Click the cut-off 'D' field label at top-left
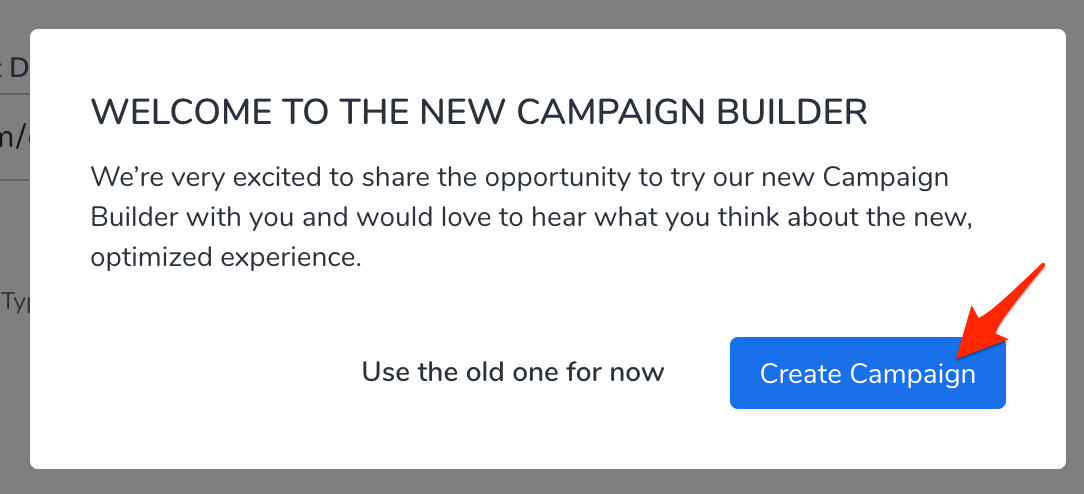The width and height of the screenshot is (1084, 494). click(x=14, y=68)
